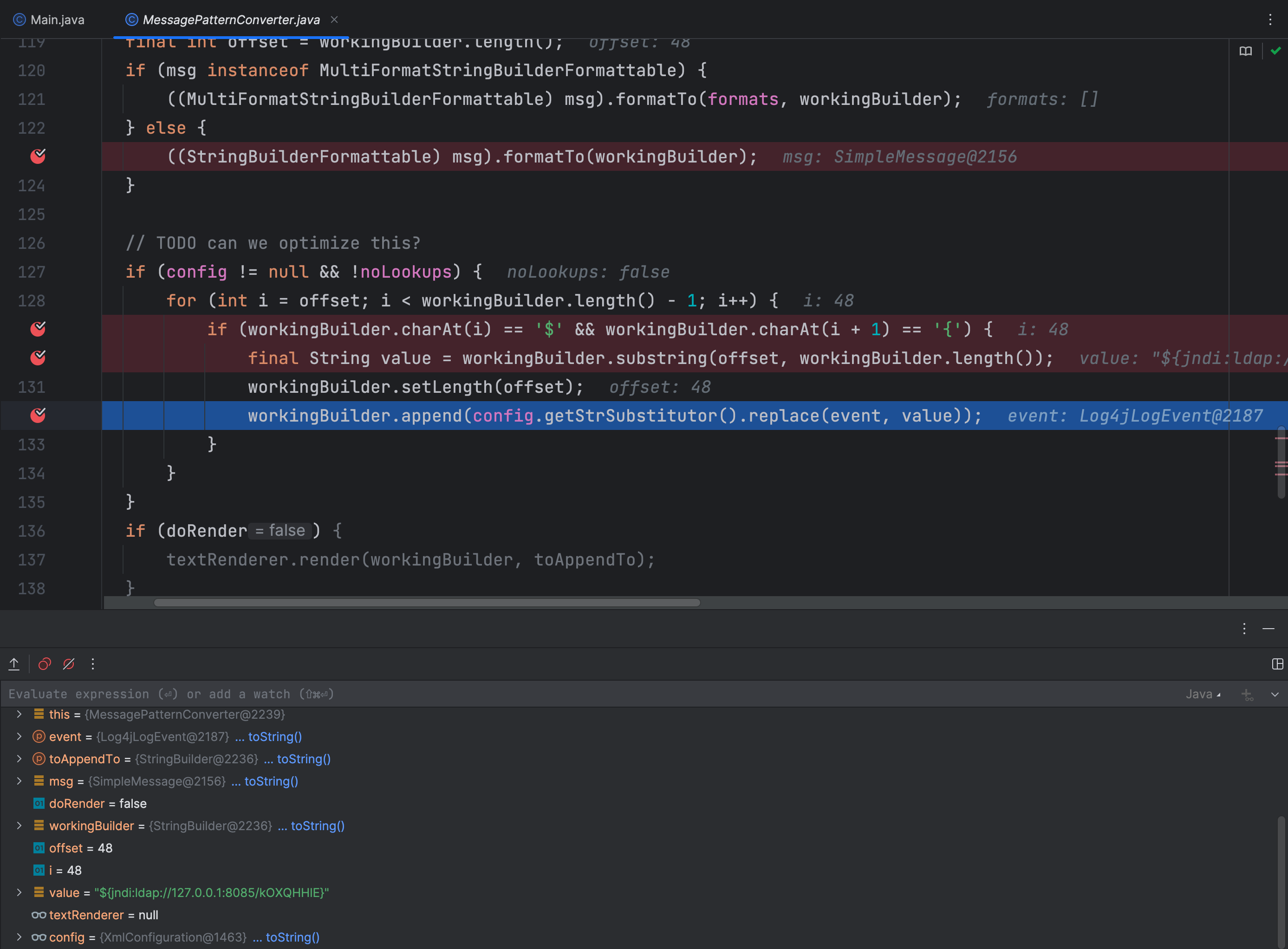Click toString() link for toAppendTo
The image size is (1288, 949).
(x=304, y=759)
